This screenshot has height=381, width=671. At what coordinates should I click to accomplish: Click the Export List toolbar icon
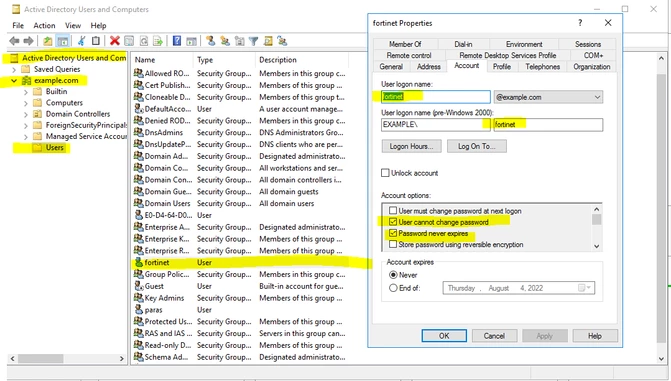click(158, 41)
